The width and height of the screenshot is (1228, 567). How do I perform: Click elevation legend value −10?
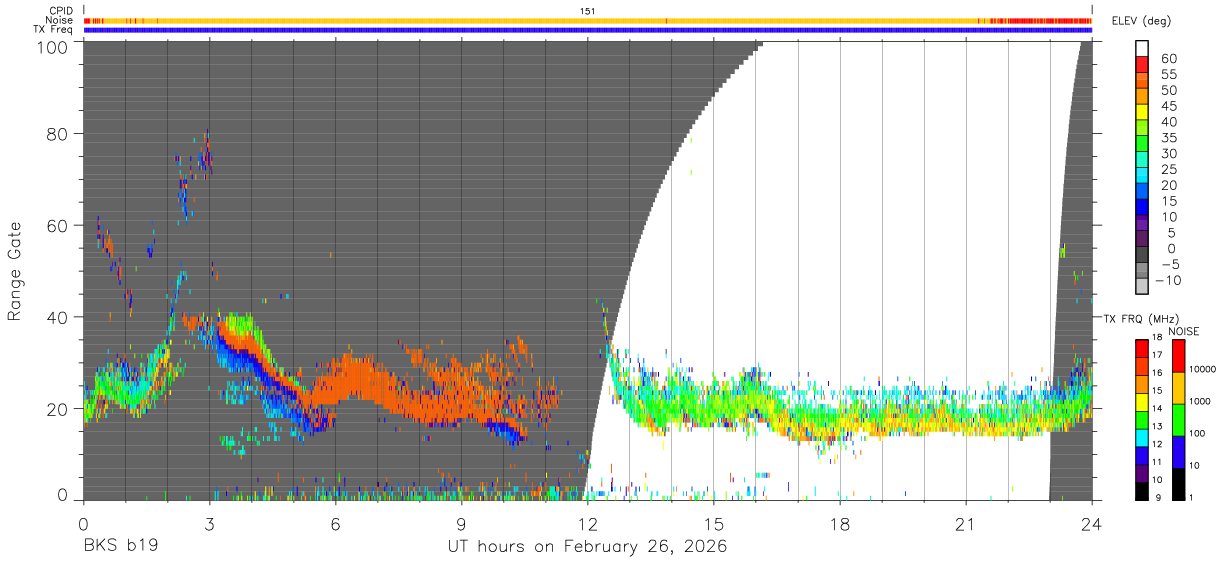pos(1166,280)
